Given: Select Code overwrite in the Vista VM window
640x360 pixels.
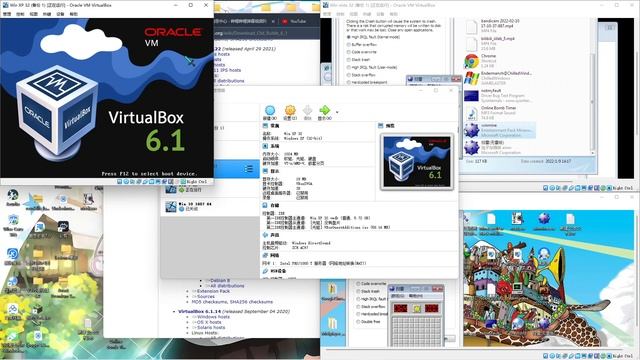Looking at the screenshot, I should 349,52.
